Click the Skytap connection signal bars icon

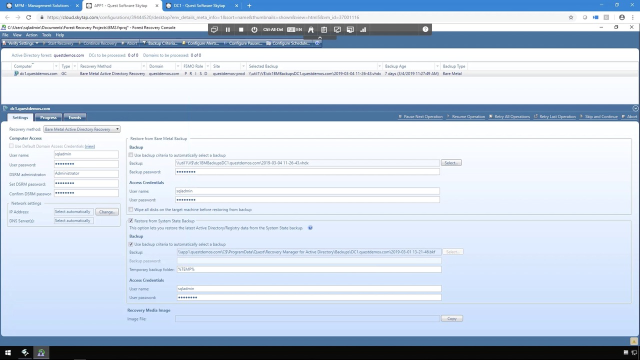363,29
